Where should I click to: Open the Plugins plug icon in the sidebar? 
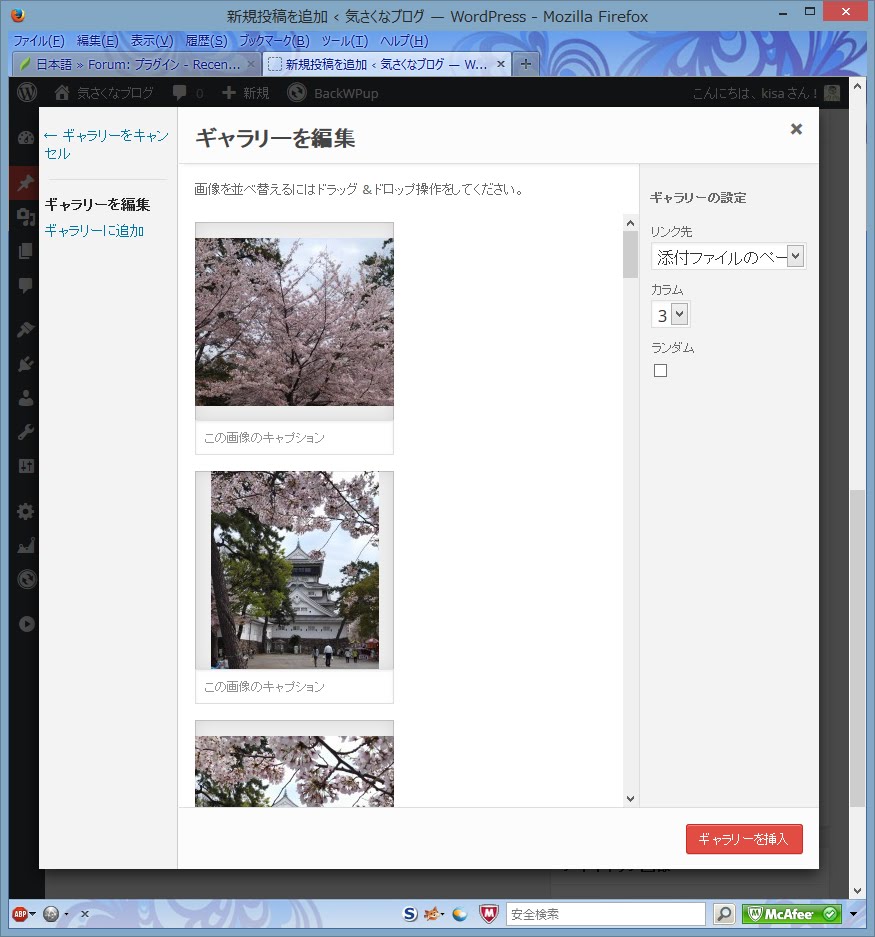[x=26, y=363]
